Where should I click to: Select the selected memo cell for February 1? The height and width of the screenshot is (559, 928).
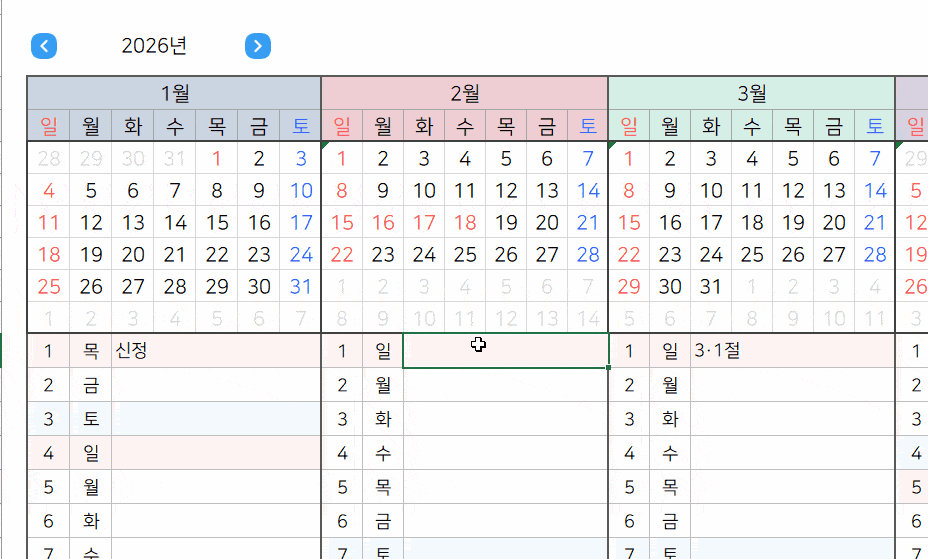[506, 351]
